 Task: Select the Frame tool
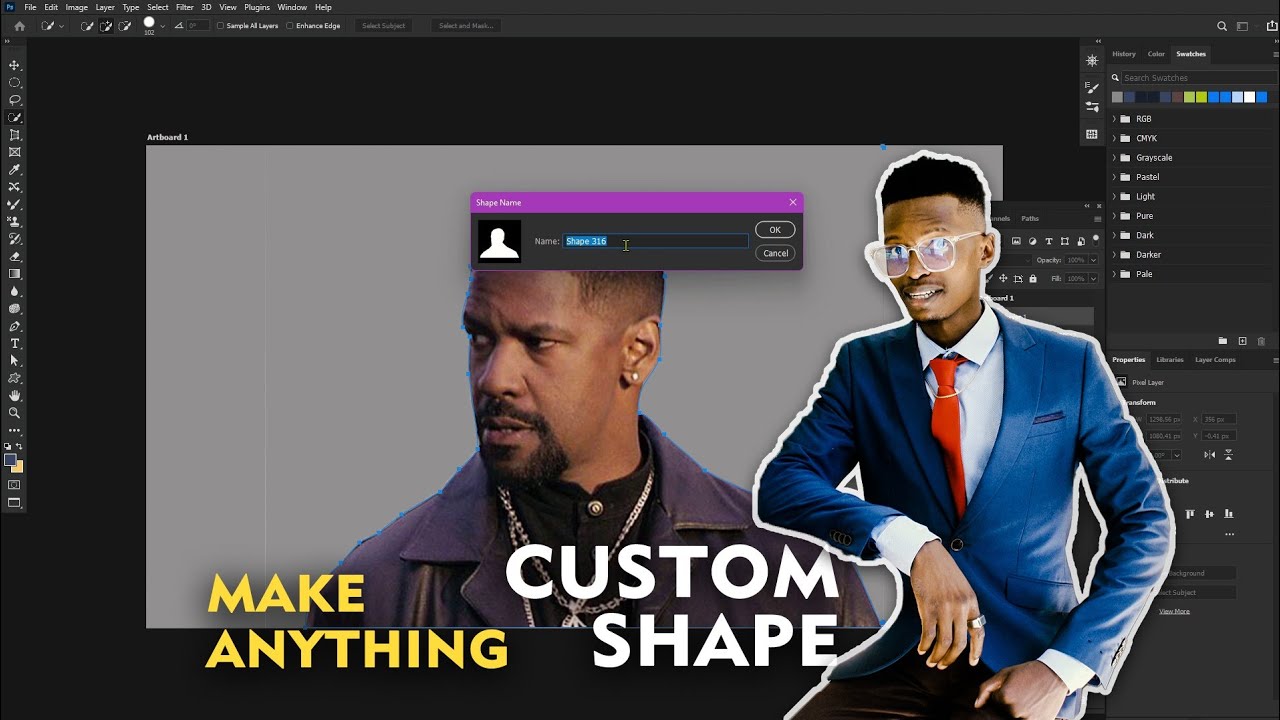click(x=14, y=152)
